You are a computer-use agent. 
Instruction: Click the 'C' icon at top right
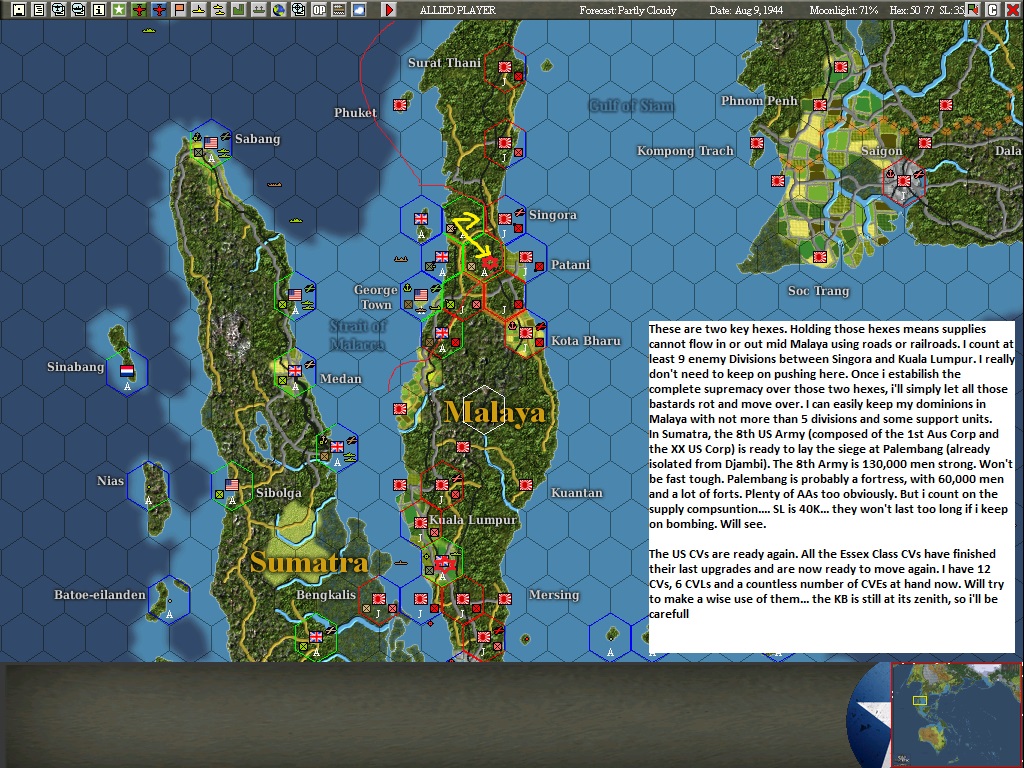pyautogui.click(x=992, y=10)
